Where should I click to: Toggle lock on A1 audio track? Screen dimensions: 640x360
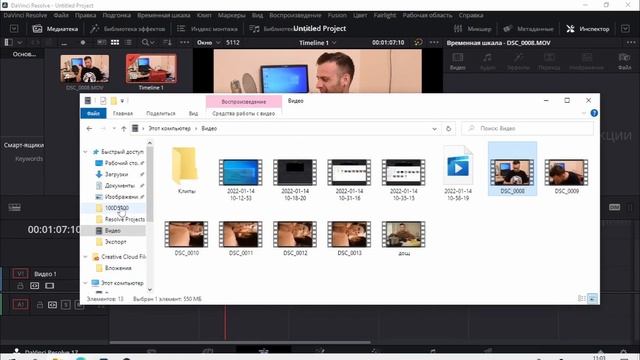click(40, 304)
